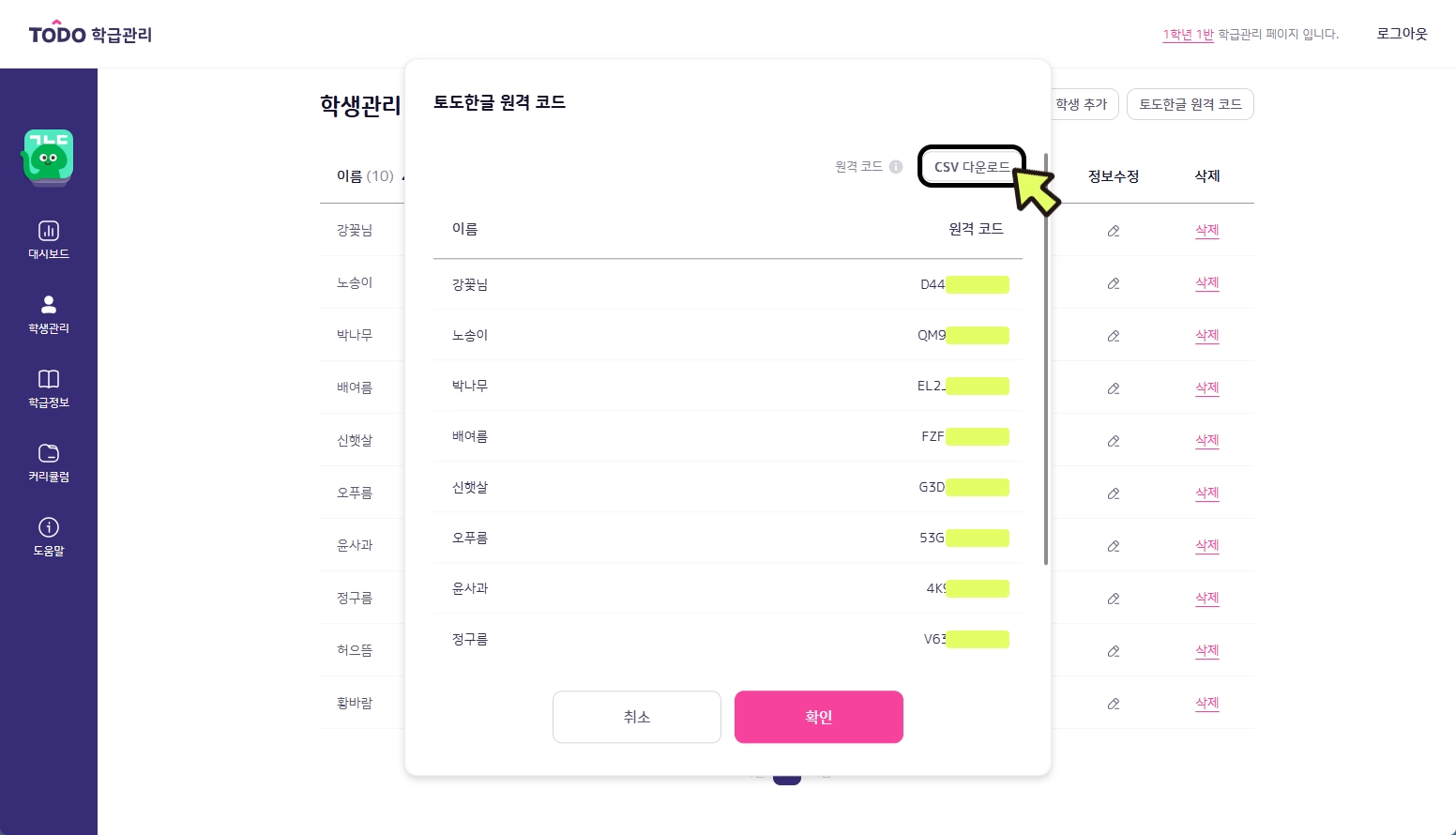Click edit pencil icon for 황바람 row
The height and width of the screenshot is (835, 1456).
point(1114,704)
